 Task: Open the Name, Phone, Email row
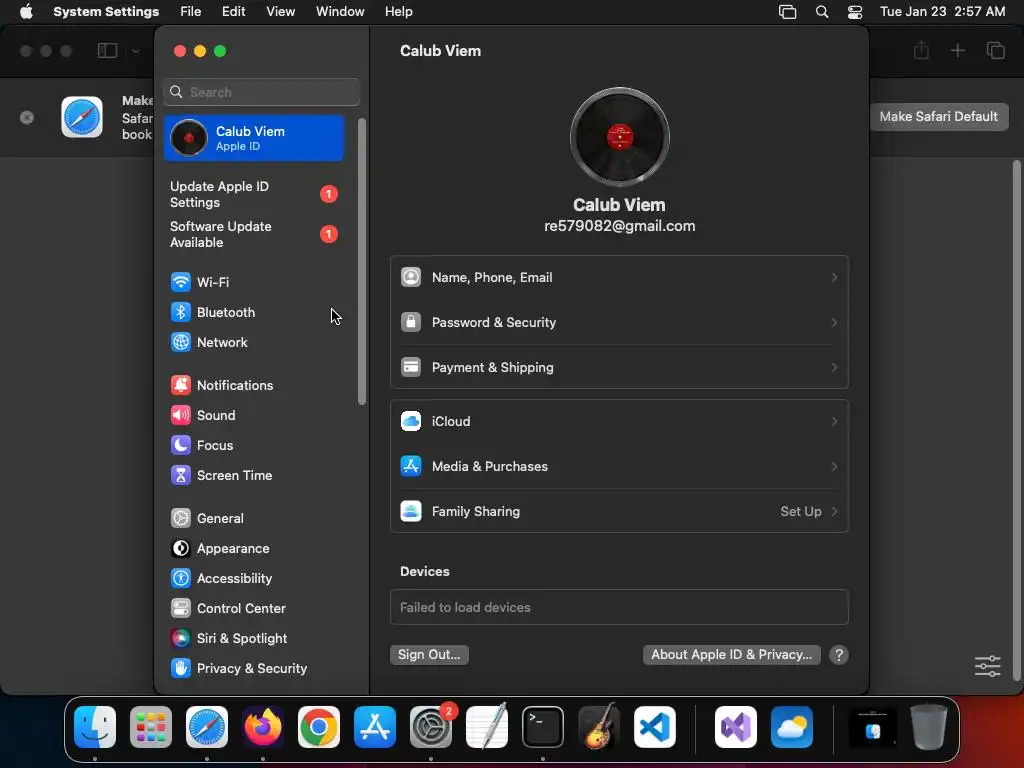click(x=619, y=278)
